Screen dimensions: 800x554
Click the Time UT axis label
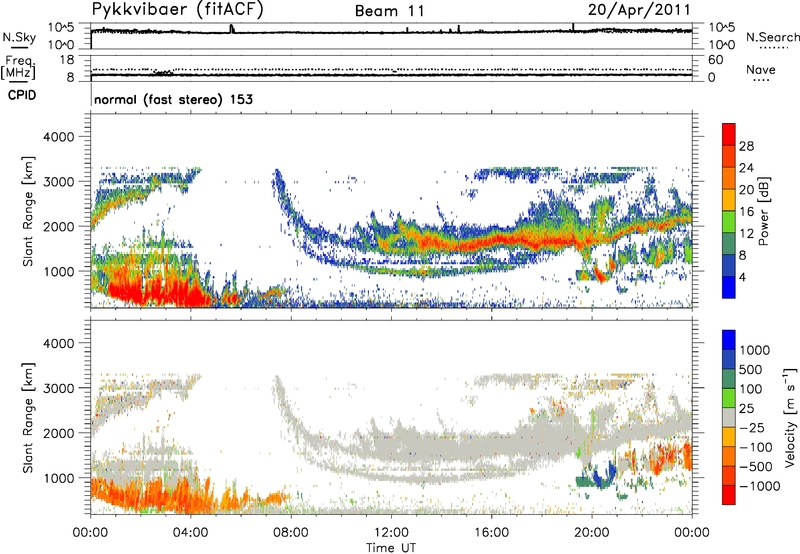[391, 548]
